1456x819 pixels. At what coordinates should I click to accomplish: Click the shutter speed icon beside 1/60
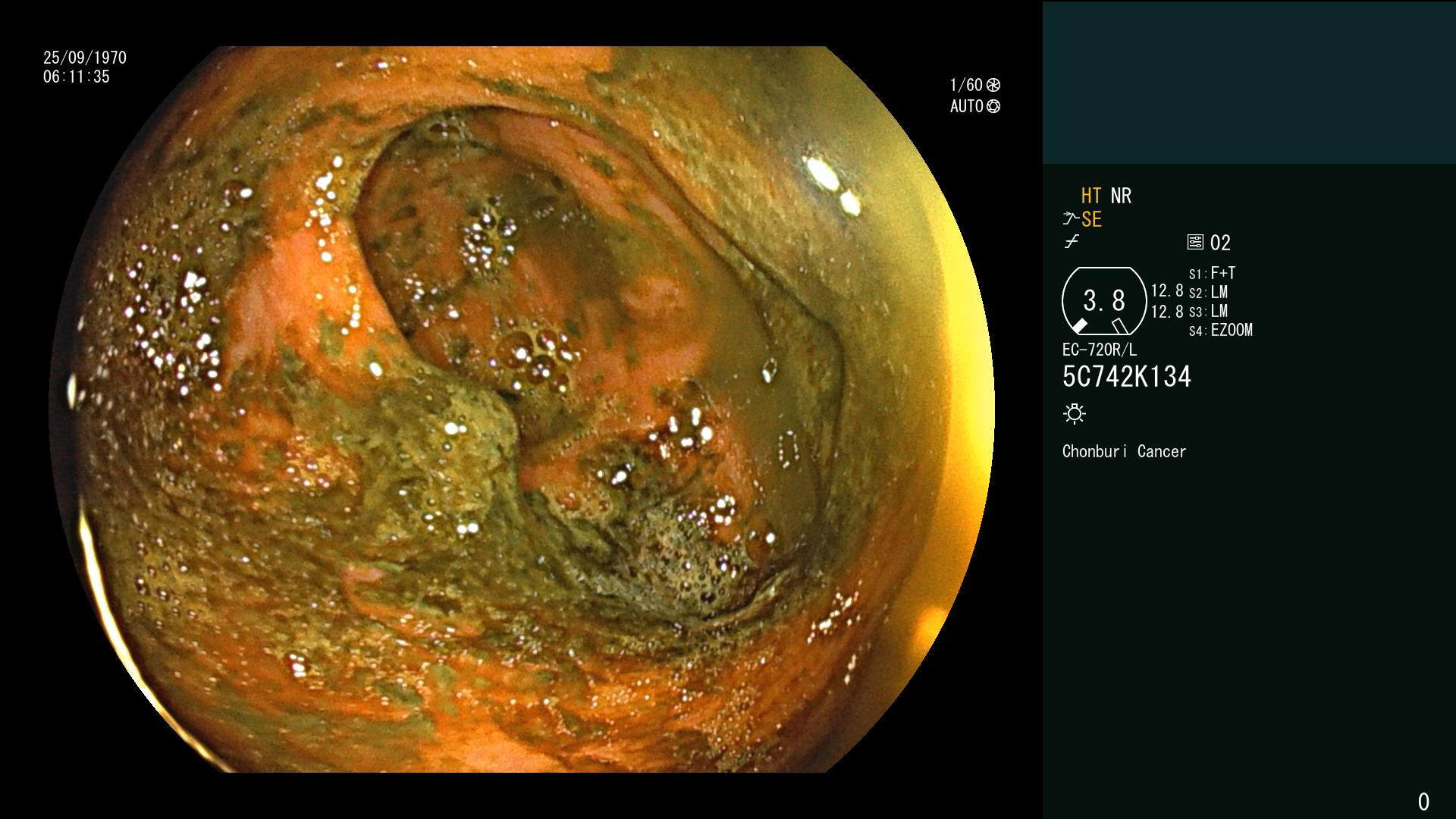point(993,85)
